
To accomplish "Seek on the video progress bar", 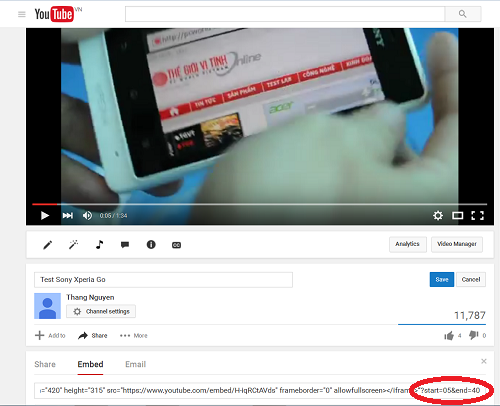I will (x=260, y=204).
